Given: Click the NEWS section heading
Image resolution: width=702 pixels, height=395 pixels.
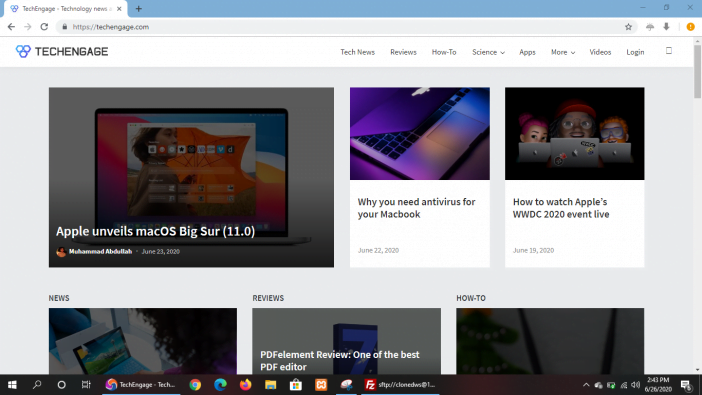Looking at the screenshot, I should pyautogui.click(x=59, y=298).
